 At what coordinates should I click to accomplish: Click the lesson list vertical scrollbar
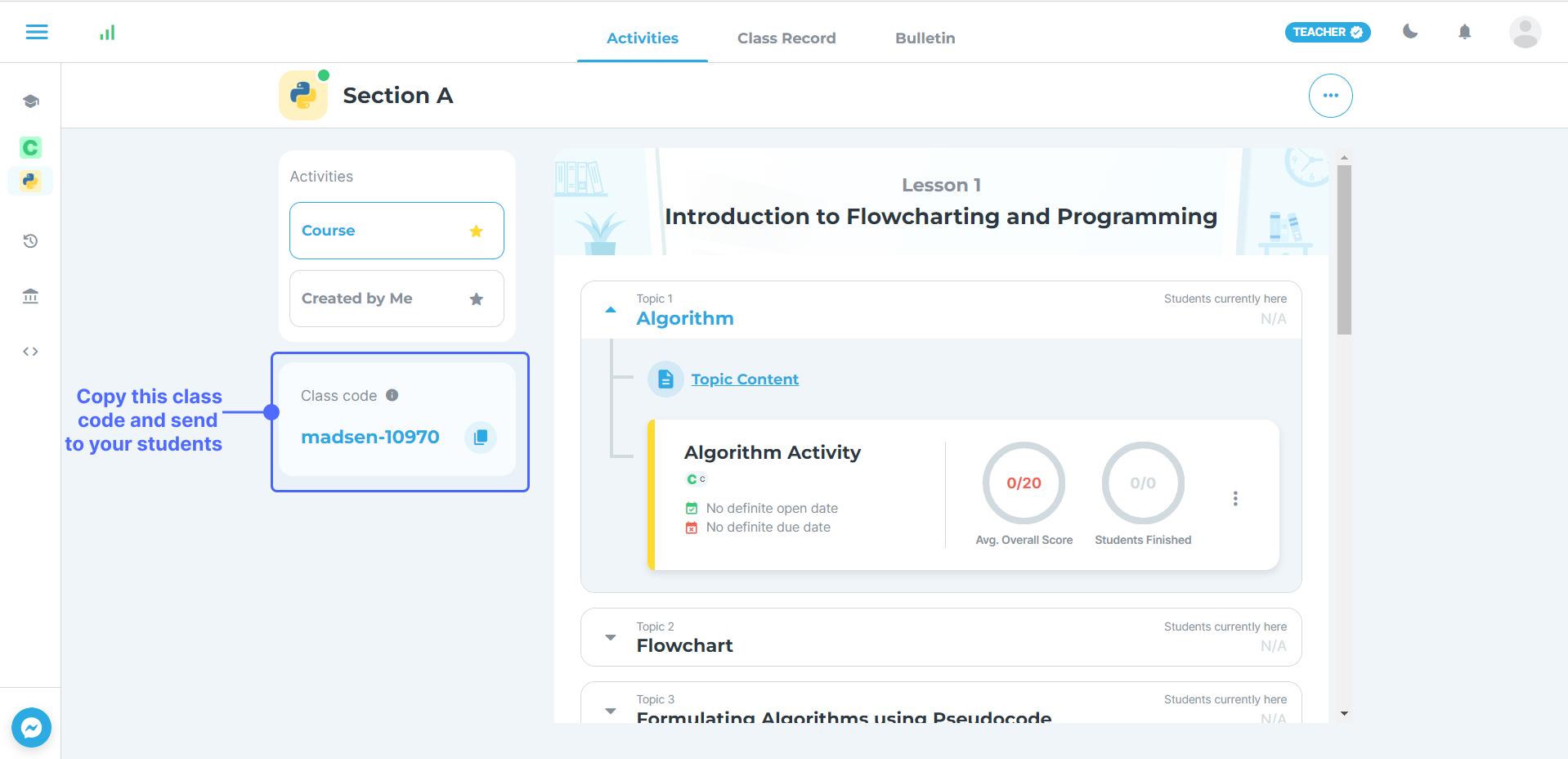1344,249
